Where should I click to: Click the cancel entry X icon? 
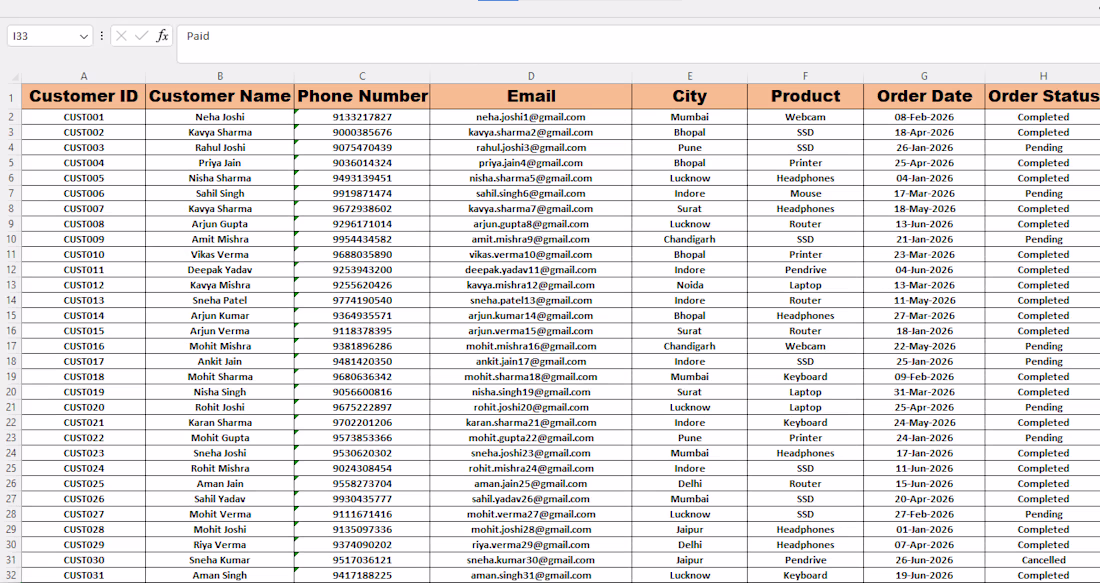121,36
